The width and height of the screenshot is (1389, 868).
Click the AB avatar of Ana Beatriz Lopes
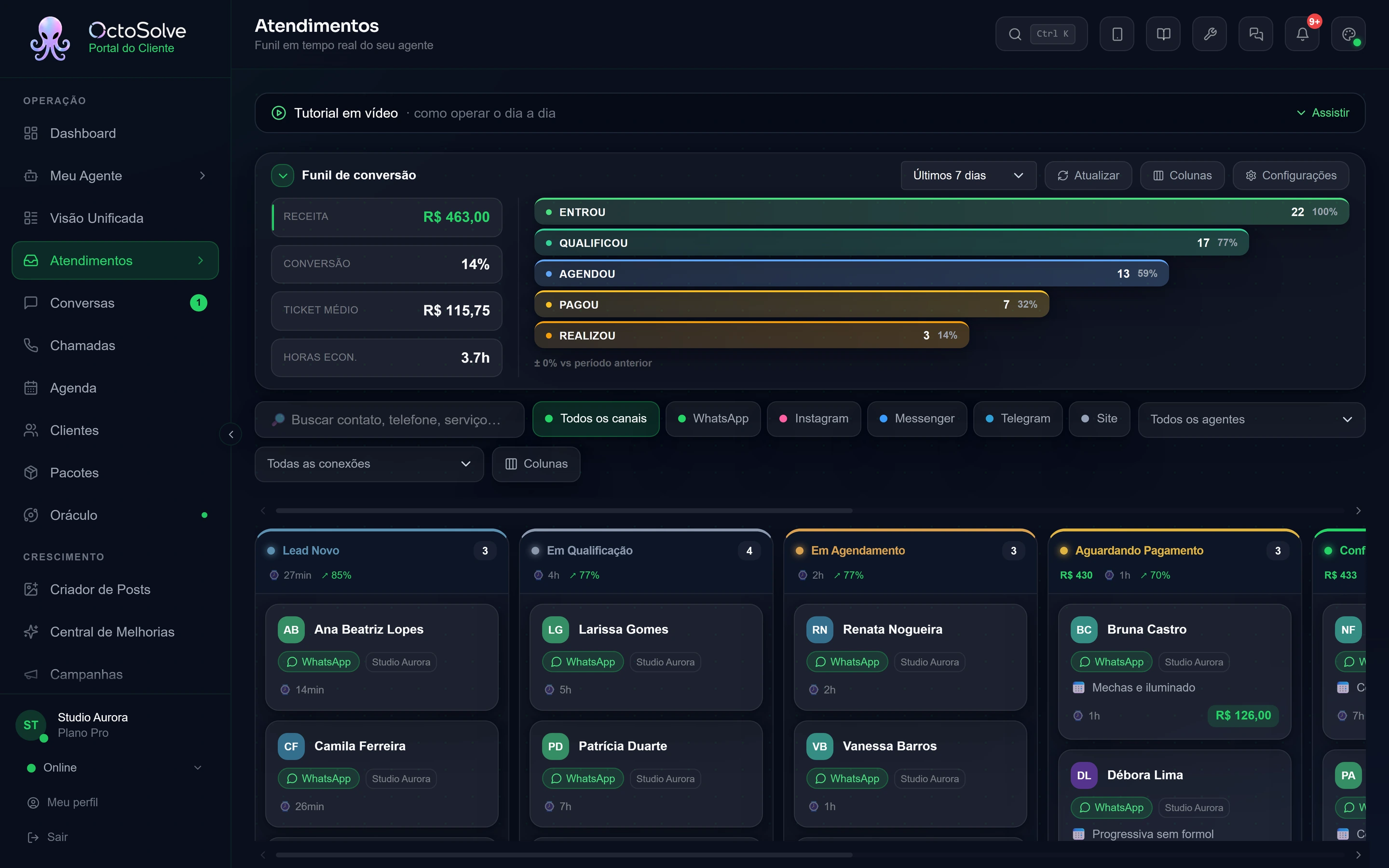point(291,630)
